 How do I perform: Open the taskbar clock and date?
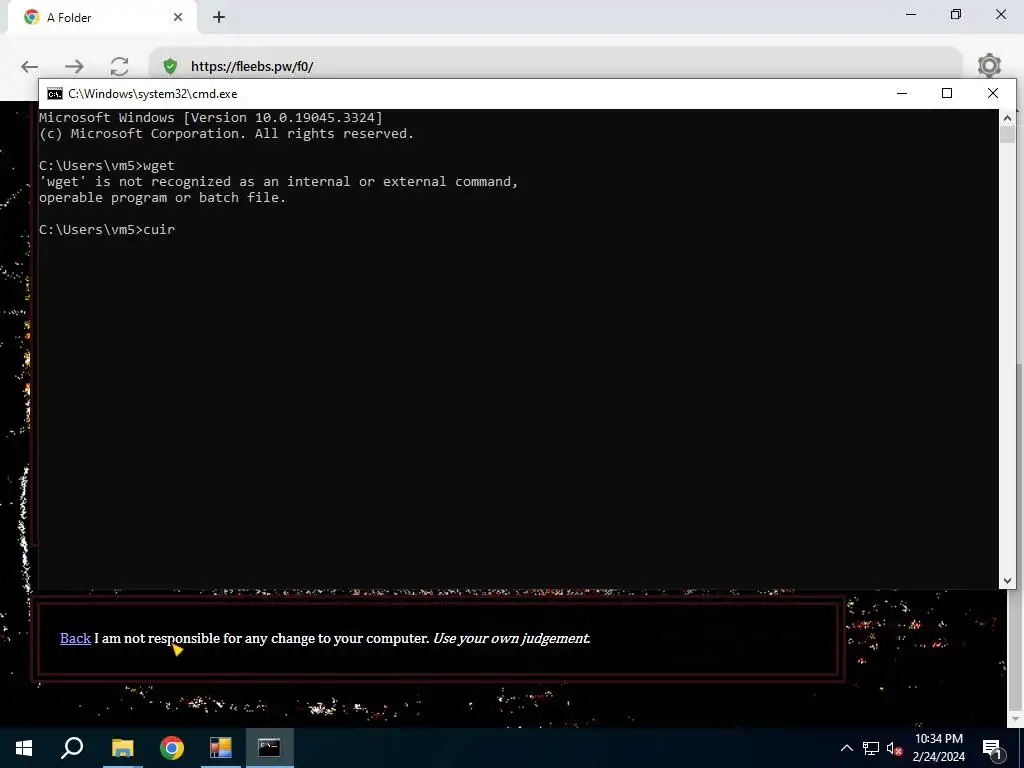(x=938, y=748)
